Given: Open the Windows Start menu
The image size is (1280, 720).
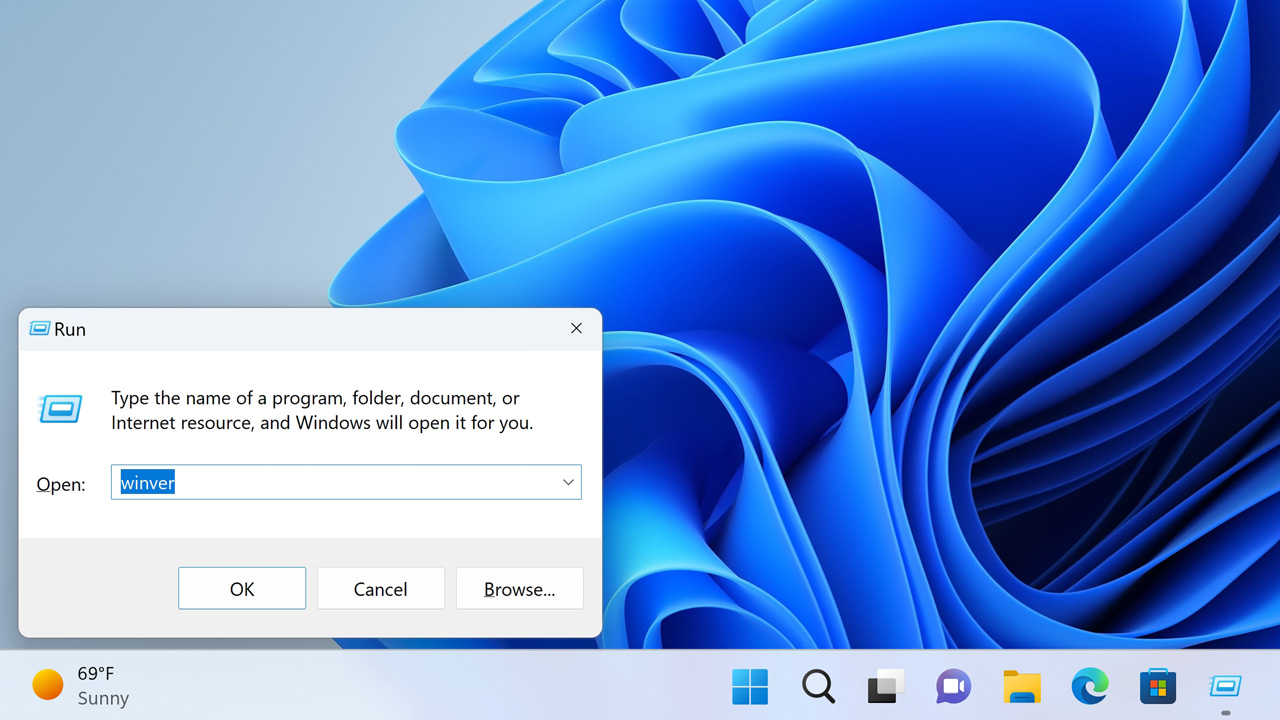Looking at the screenshot, I should [750, 687].
